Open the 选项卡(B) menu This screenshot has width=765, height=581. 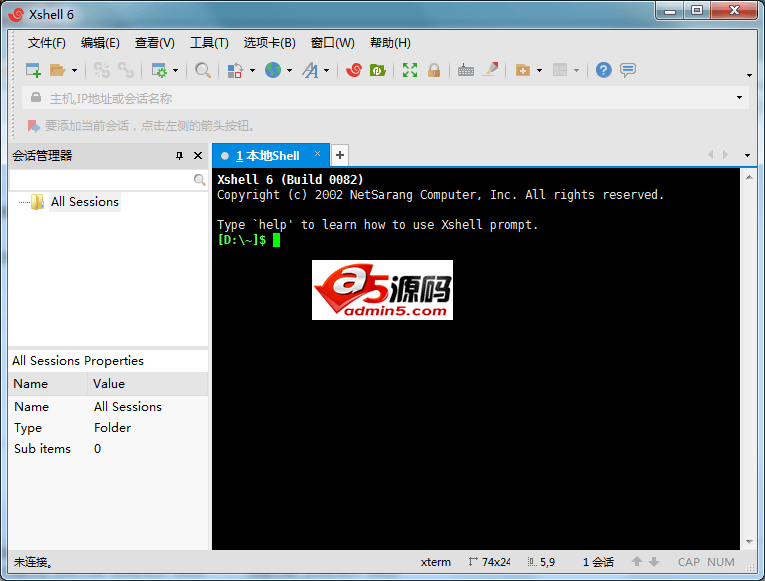tap(270, 43)
